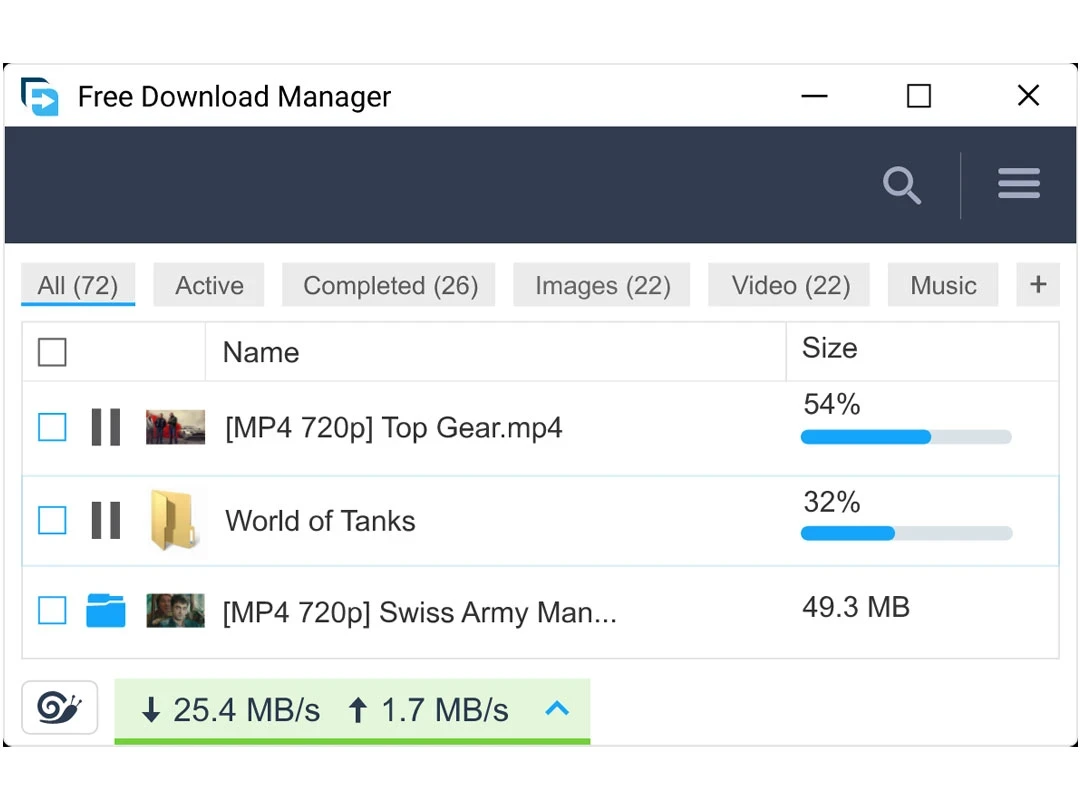Viewport: 1080px width, 810px height.
Task: Expand details for Swiss Army Man entry
Action: (420, 611)
